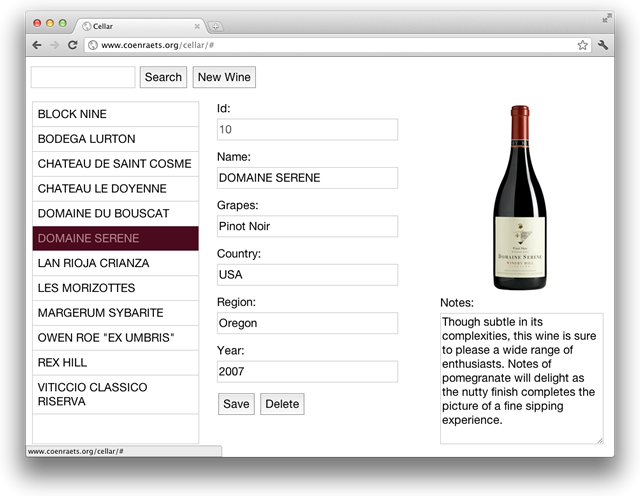Select the Cellar browser tab
The width and height of the screenshot is (640, 496).
[139, 26]
